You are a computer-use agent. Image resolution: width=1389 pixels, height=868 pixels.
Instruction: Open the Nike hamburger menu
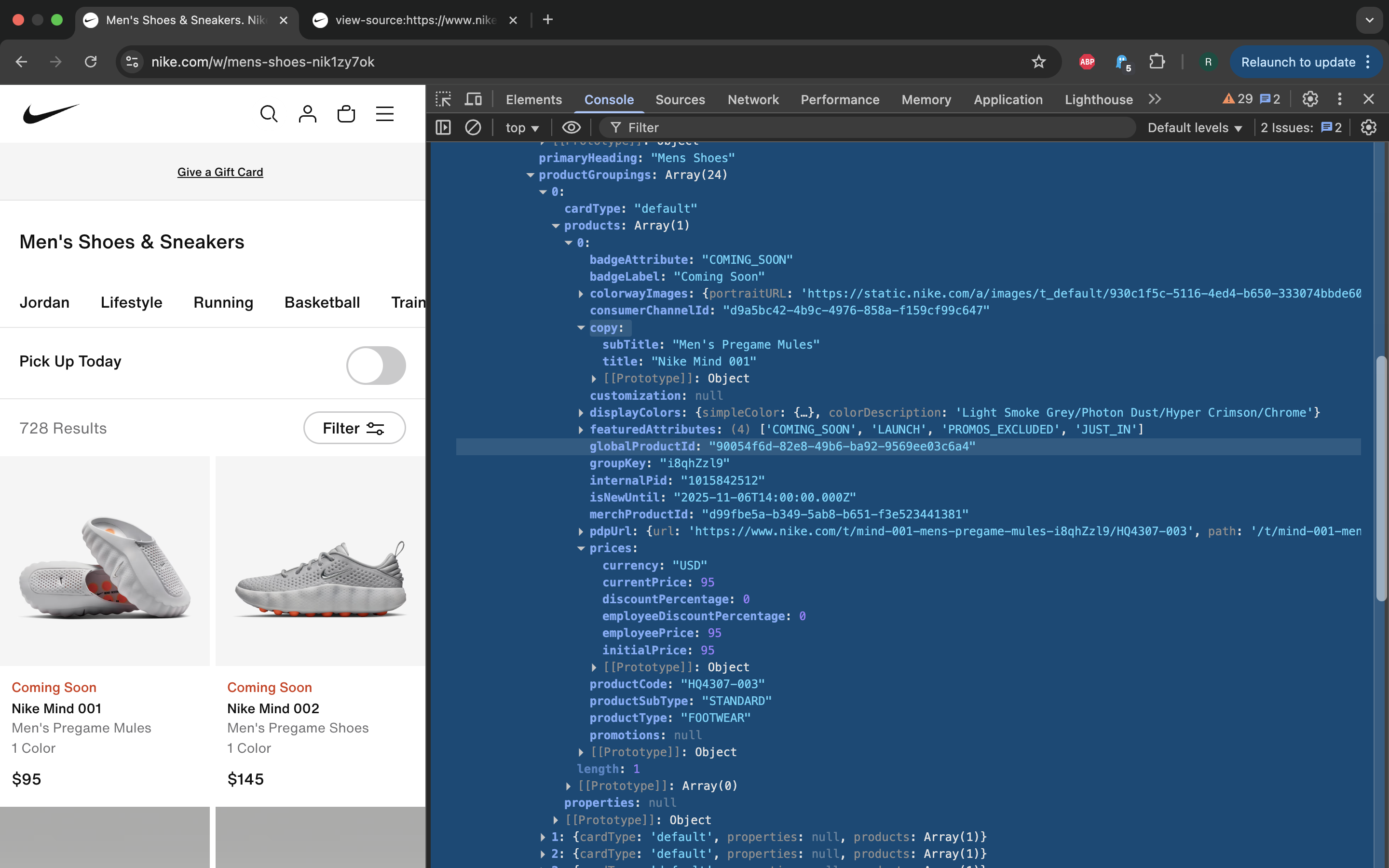click(384, 114)
